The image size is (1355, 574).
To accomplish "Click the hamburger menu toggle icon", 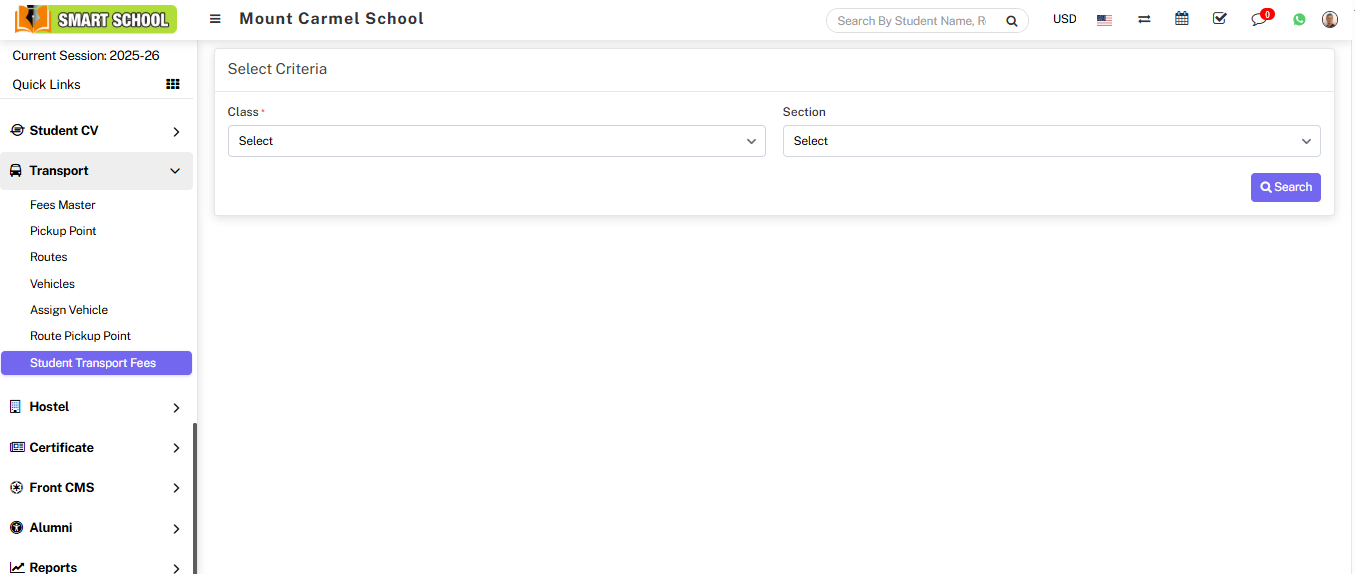I will [x=215, y=19].
